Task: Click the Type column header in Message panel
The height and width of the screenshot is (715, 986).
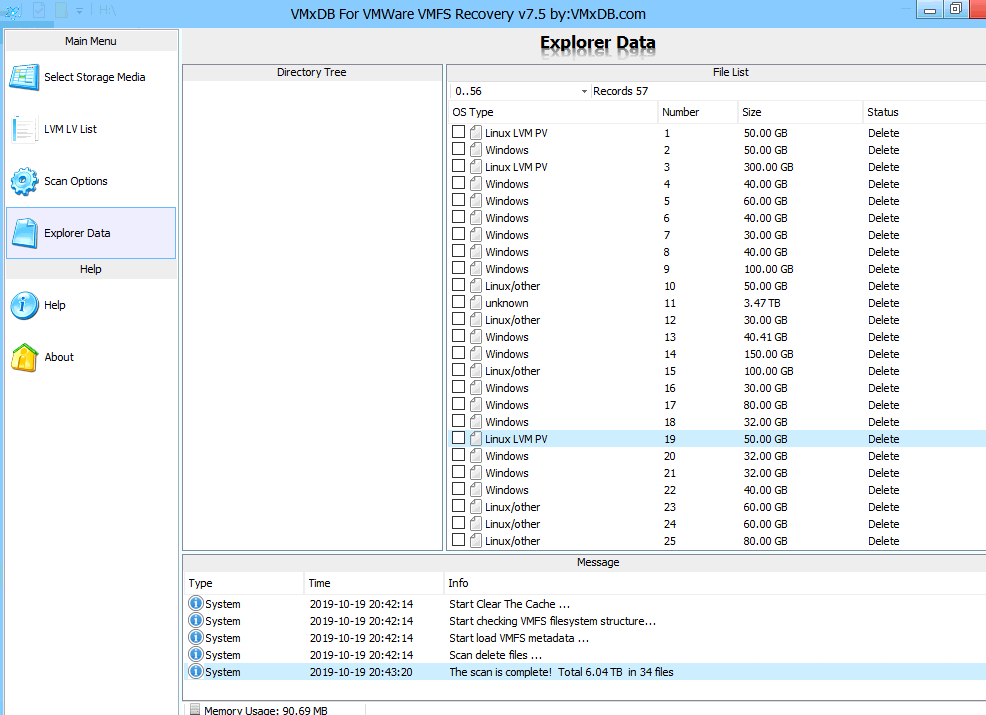Action: pyautogui.click(x=244, y=583)
